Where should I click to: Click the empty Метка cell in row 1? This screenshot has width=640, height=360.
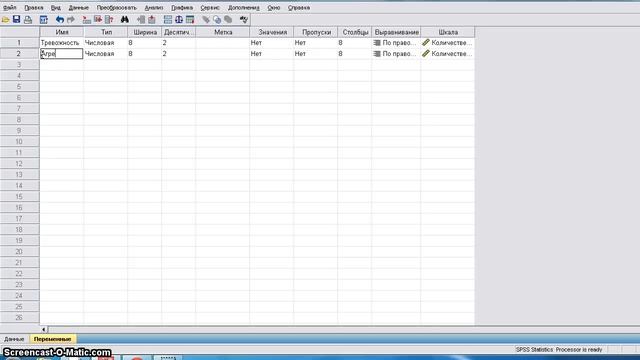click(223, 43)
